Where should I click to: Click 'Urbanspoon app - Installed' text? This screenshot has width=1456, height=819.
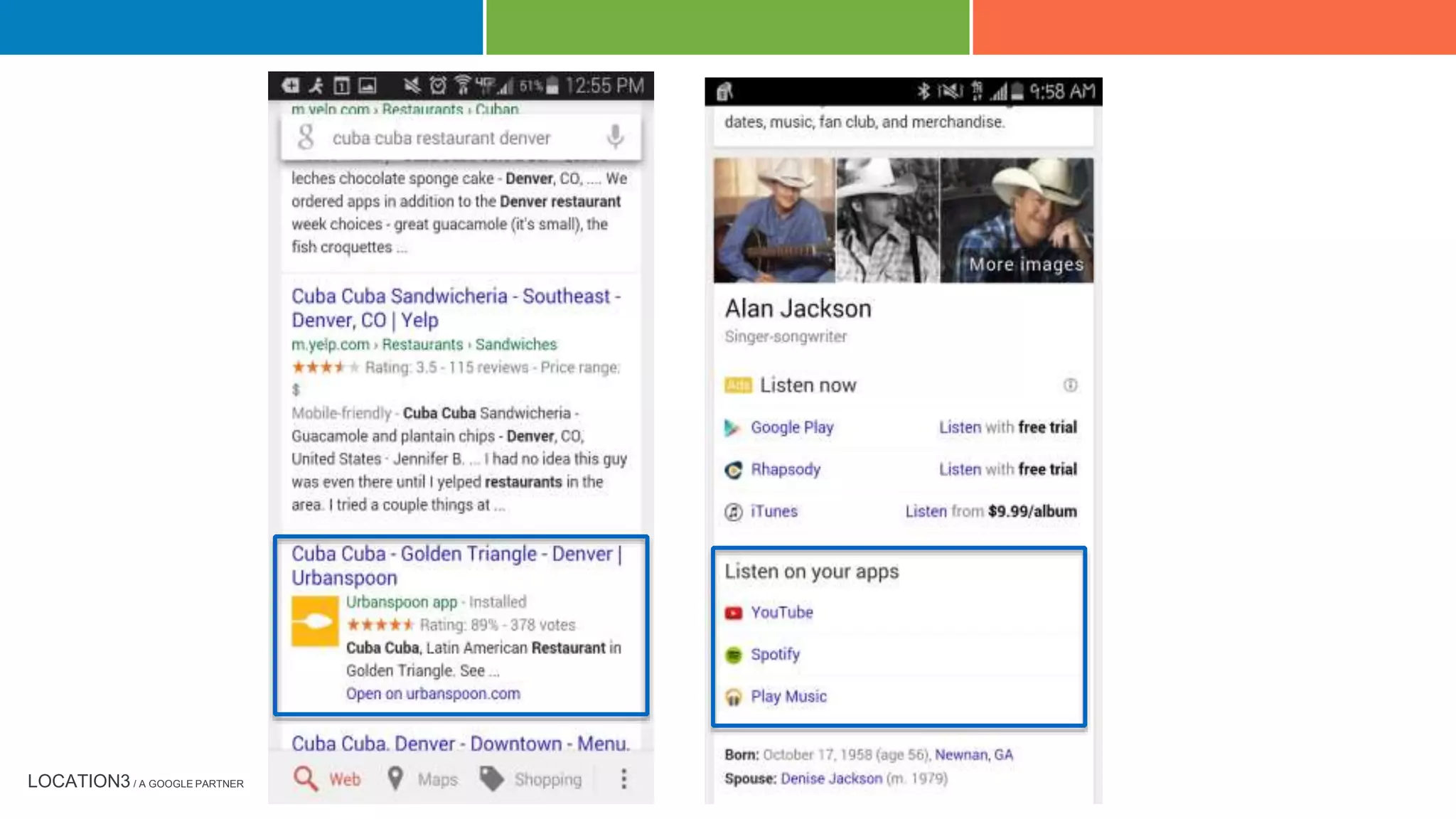[436, 602]
